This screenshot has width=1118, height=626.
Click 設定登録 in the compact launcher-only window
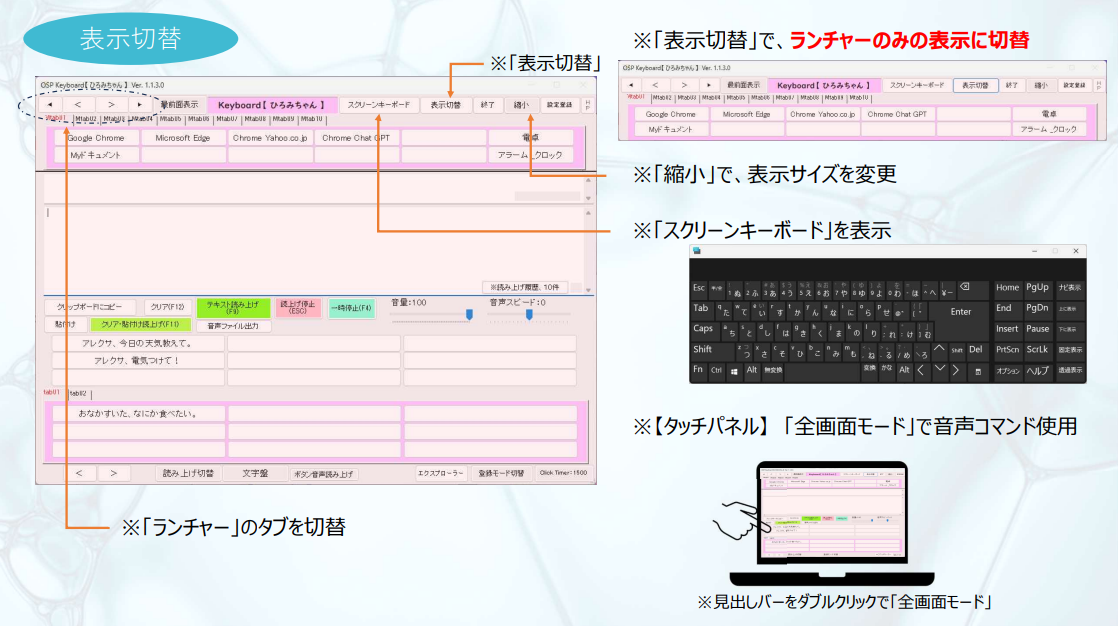click(x=1075, y=85)
